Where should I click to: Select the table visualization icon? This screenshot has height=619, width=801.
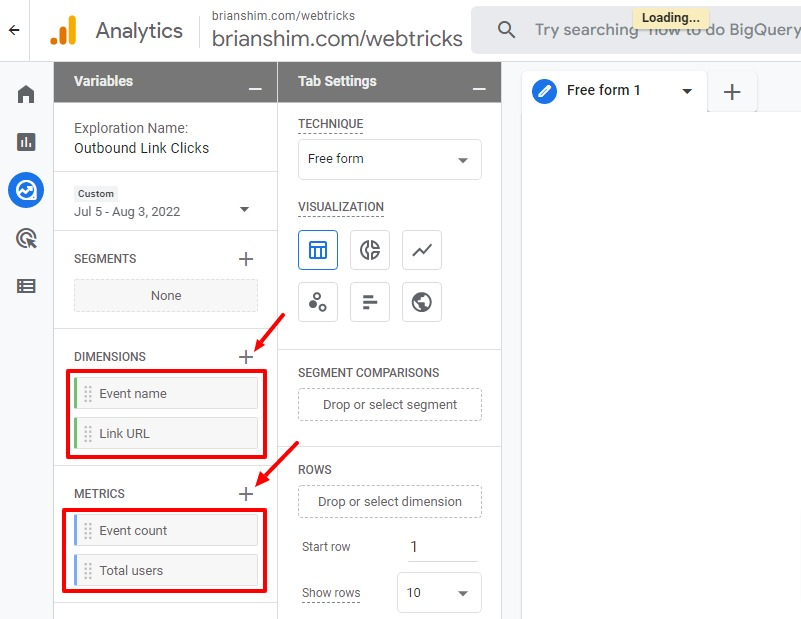pos(318,250)
